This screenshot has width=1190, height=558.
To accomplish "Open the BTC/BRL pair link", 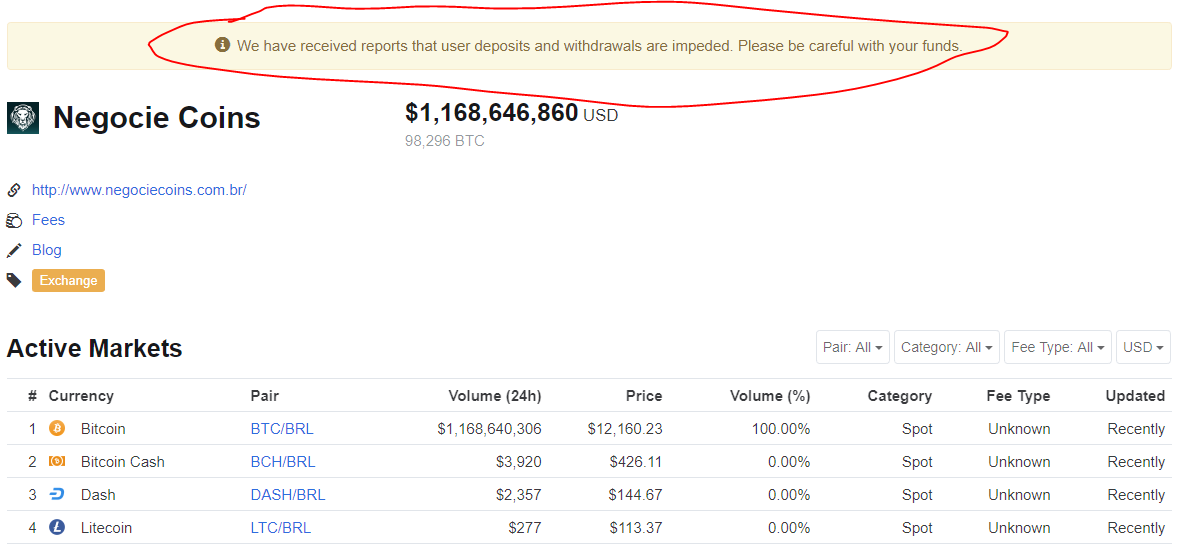I will 282,429.
